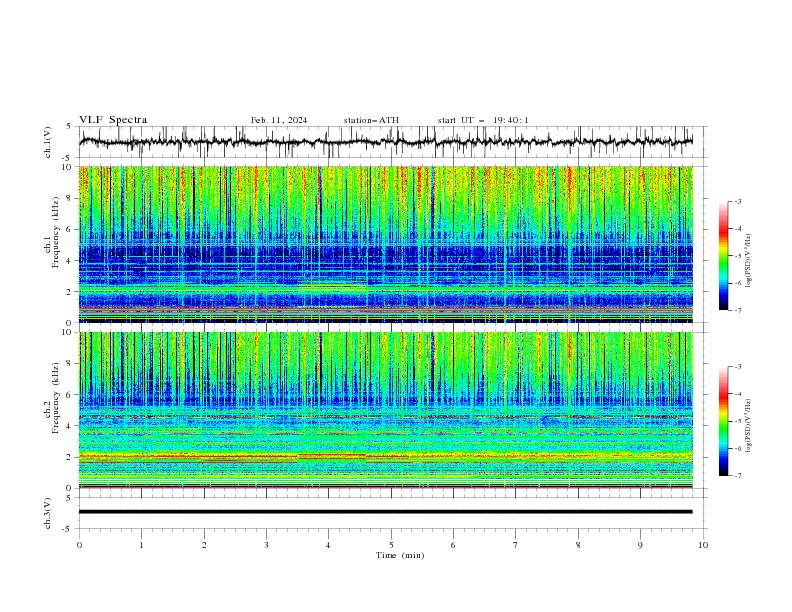
Task: Select the date 'Feb. 11, 2024' label
Action: pos(279,120)
